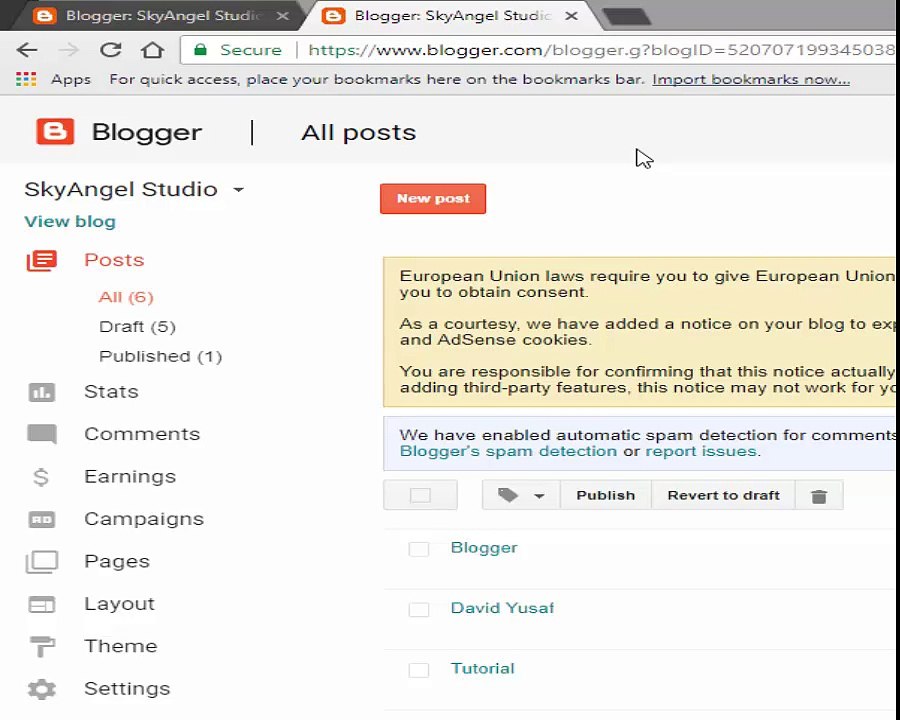This screenshot has width=900, height=720.
Task: Open the label tag icon dropdown
Action: (x=521, y=495)
